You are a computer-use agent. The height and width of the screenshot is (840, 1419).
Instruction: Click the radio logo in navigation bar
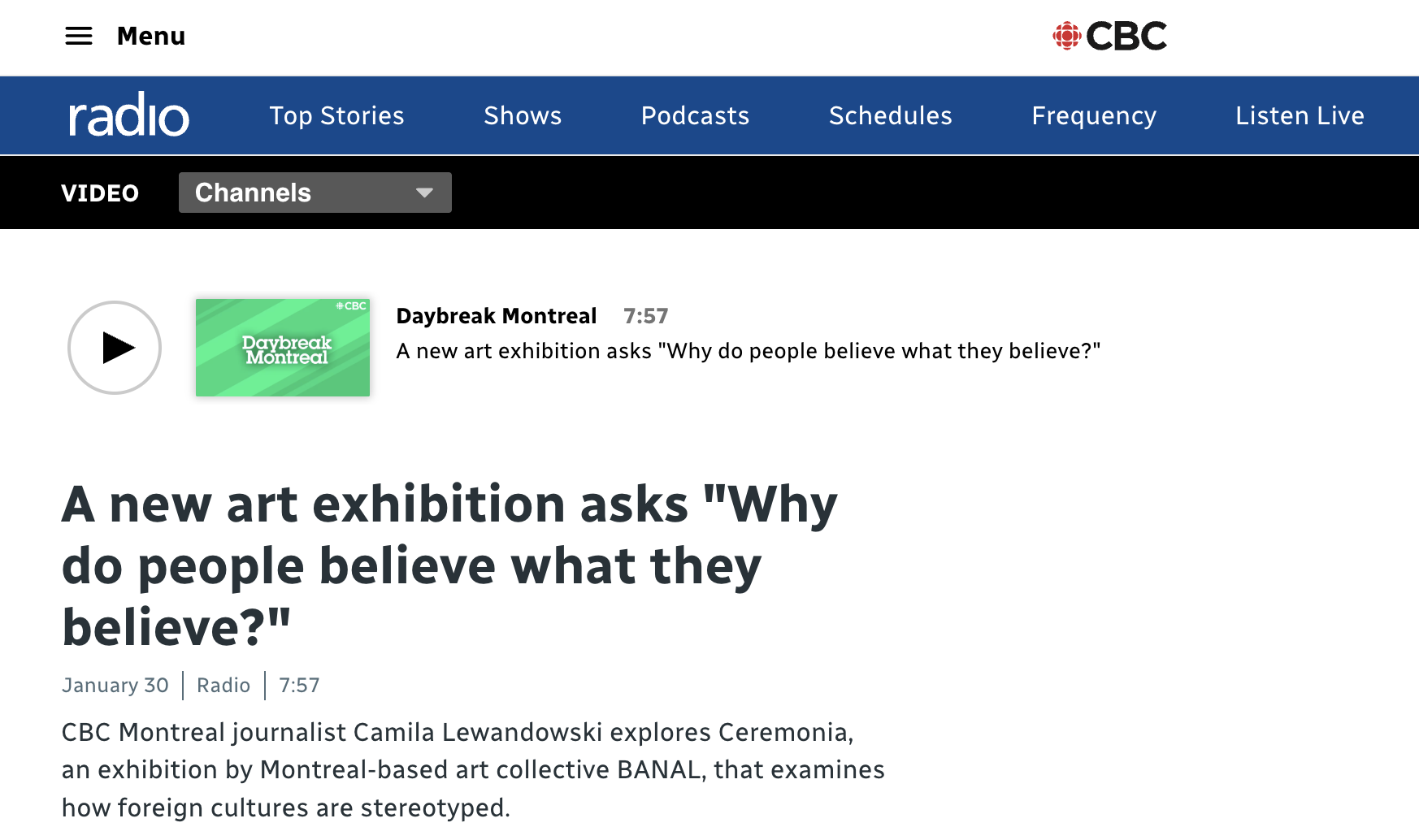coord(128,115)
